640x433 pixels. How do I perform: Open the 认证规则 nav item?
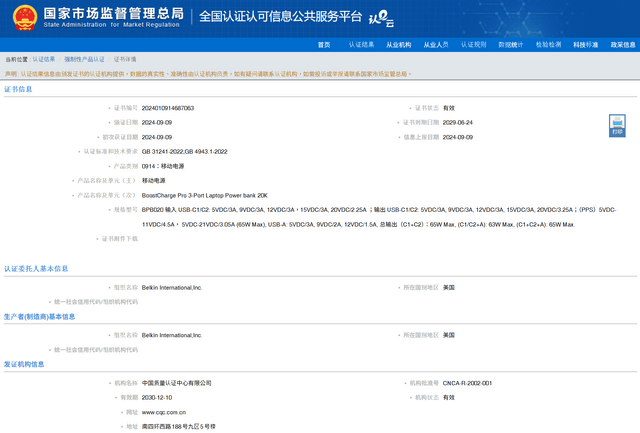coord(473,45)
